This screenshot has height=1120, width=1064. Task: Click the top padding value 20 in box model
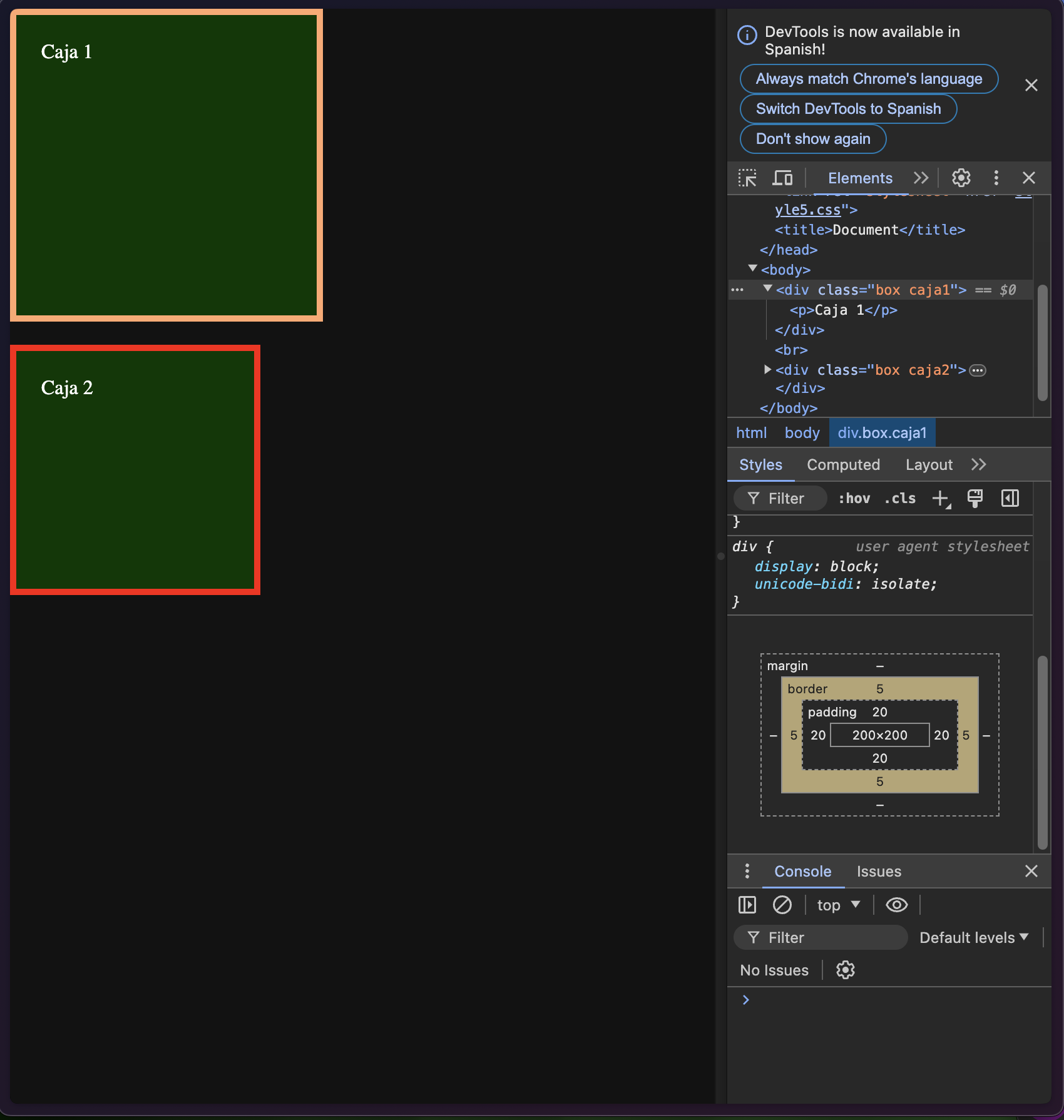[879, 712]
